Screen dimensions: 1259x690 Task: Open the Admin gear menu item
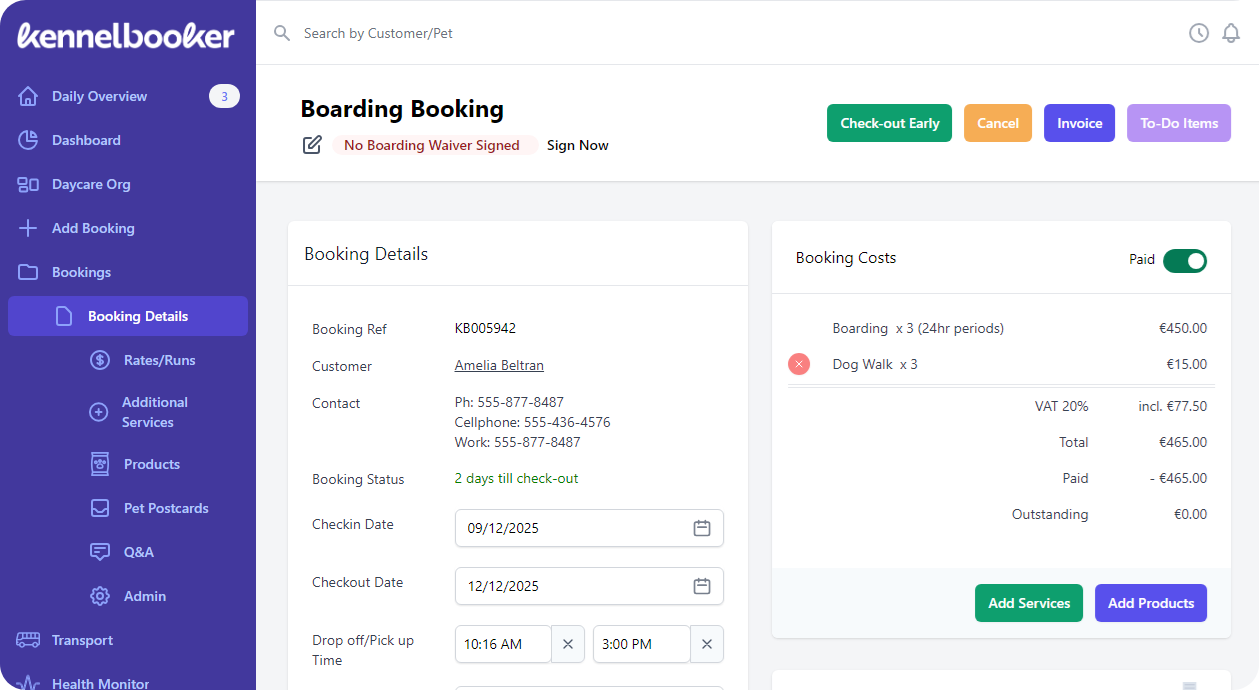144,596
